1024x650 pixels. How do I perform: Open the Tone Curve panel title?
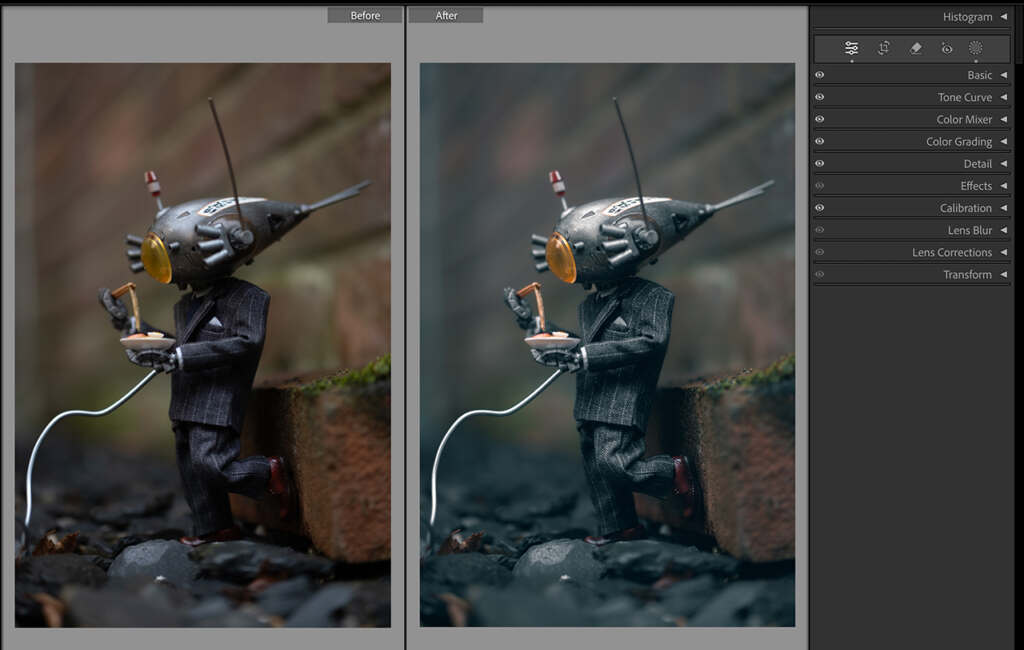click(965, 97)
